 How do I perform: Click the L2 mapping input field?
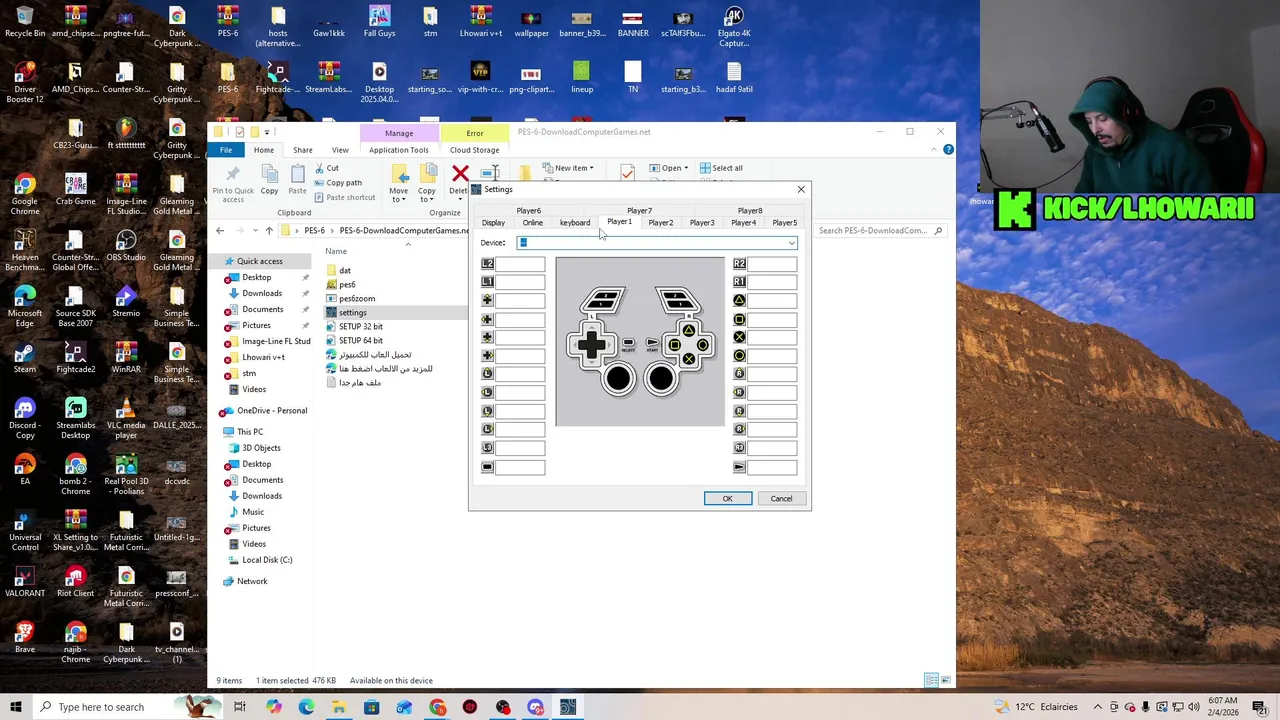(x=520, y=264)
